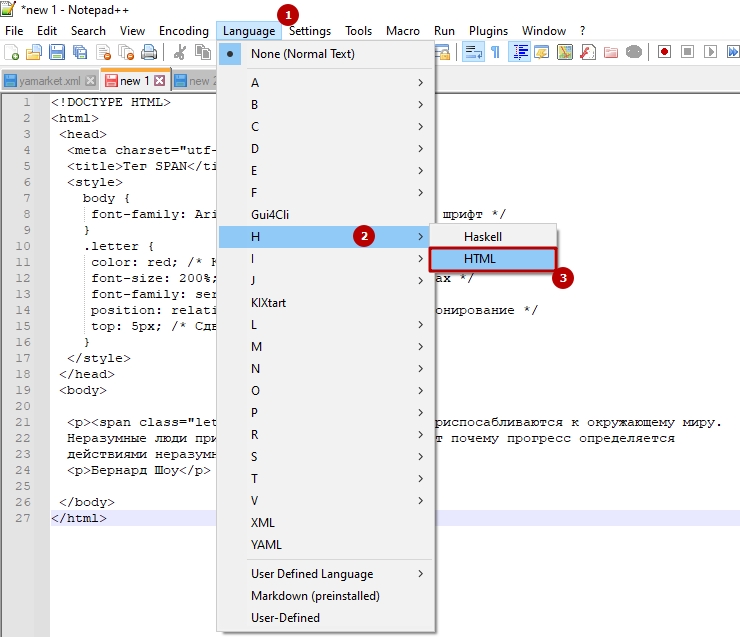740x637 pixels.
Task: Click the Print toolbar icon
Action: (x=148, y=53)
